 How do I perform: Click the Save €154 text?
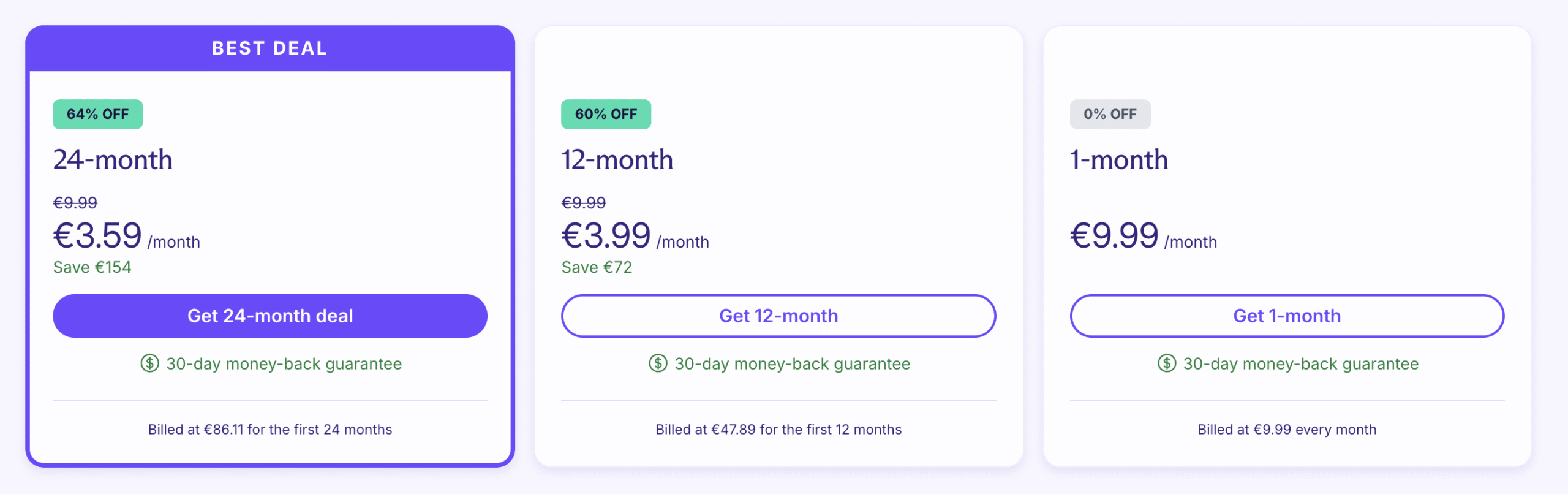(x=92, y=267)
